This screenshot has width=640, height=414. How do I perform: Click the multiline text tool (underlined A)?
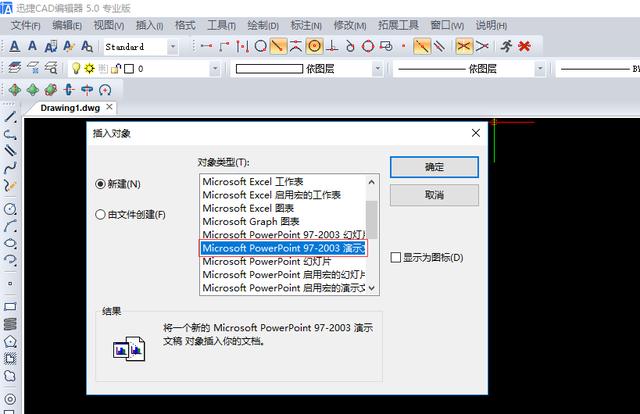pos(15,47)
